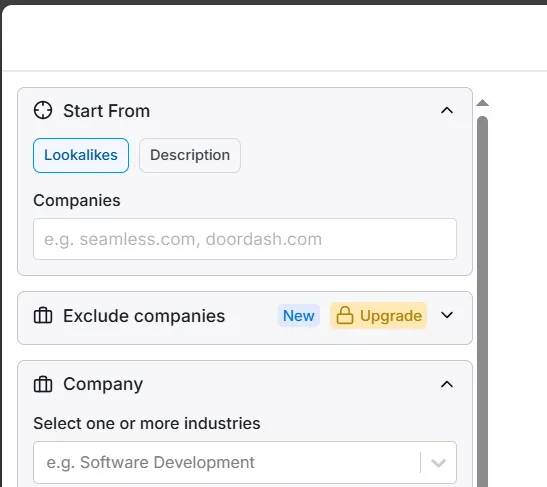Open the industries dropdown arrow
The height and width of the screenshot is (487, 547).
point(438,463)
